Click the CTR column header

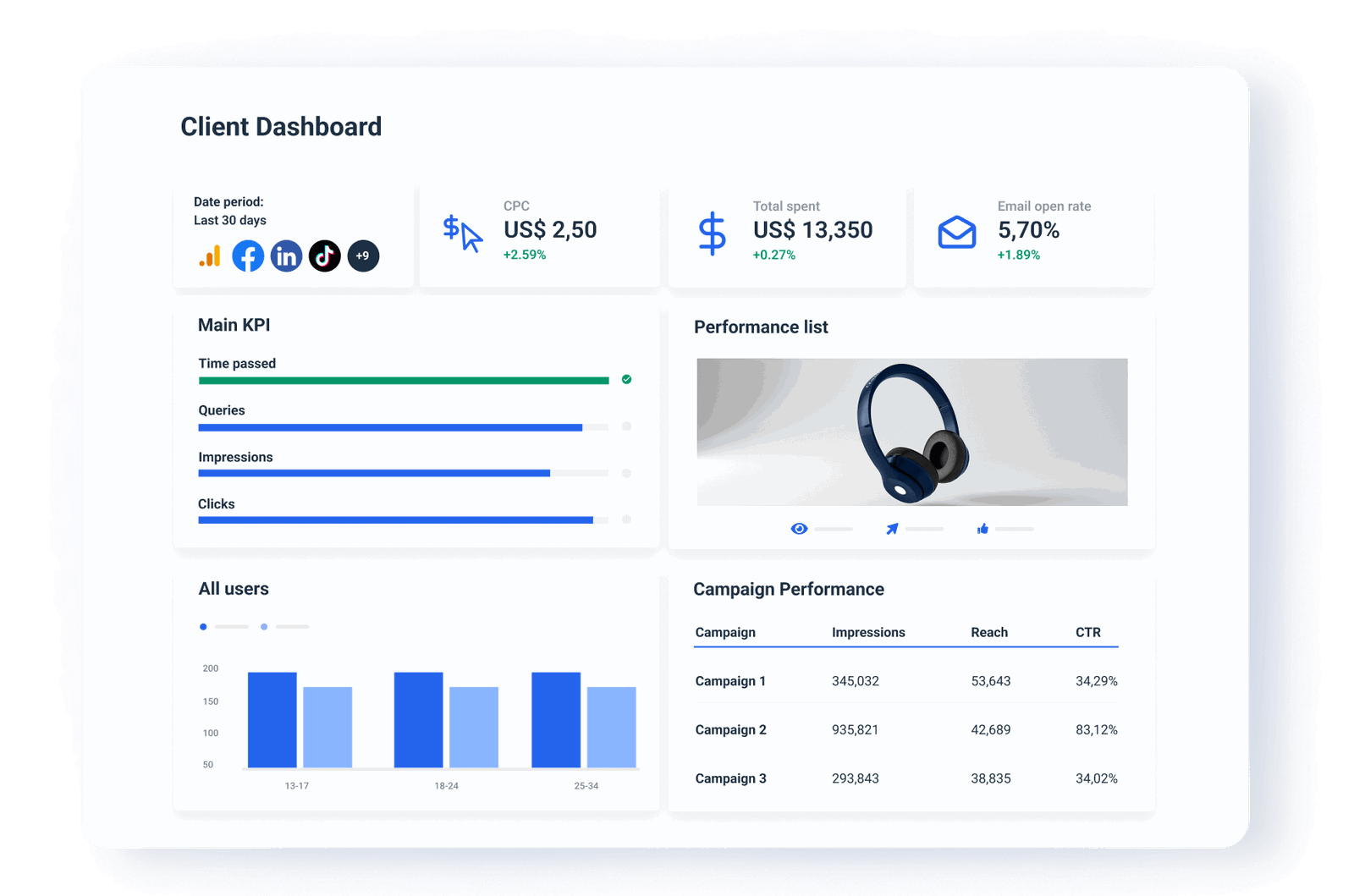1089,632
